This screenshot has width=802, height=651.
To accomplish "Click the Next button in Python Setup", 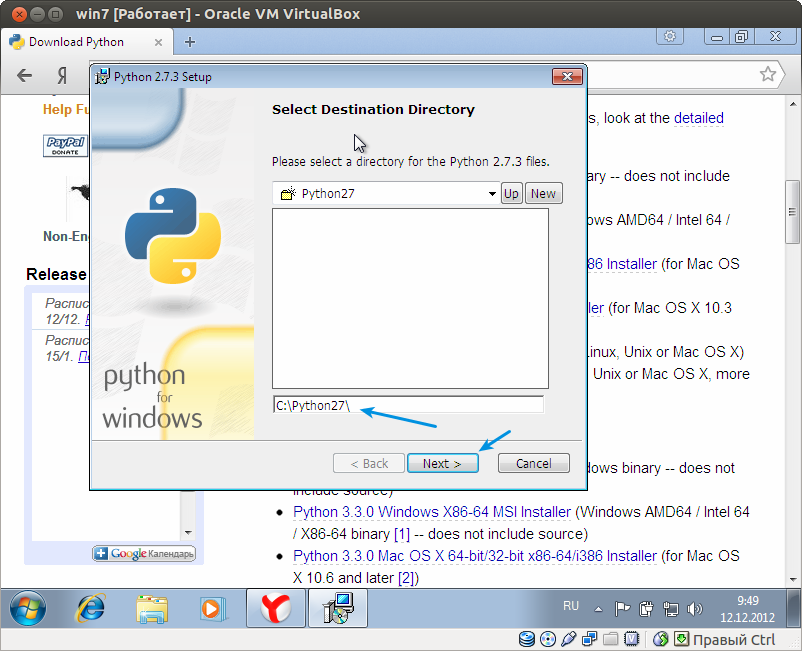I will (443, 463).
